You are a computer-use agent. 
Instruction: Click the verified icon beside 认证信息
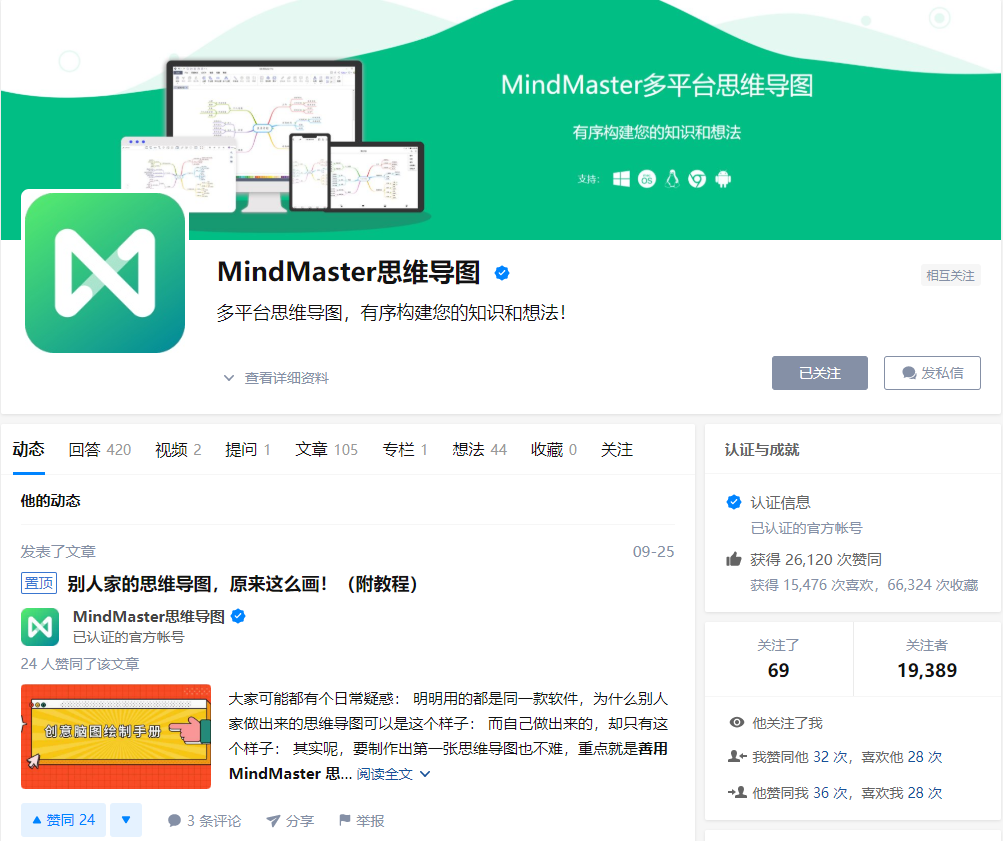pyautogui.click(x=734, y=502)
